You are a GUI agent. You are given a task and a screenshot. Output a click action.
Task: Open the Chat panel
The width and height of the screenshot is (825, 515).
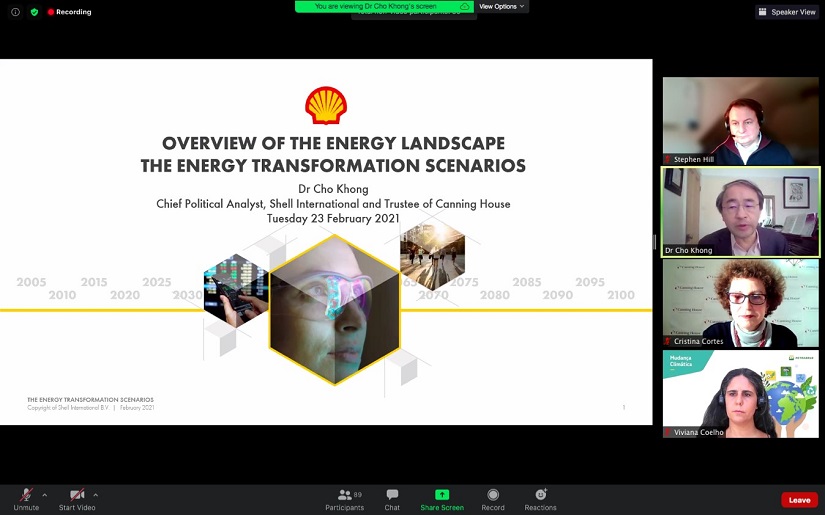coord(392,500)
